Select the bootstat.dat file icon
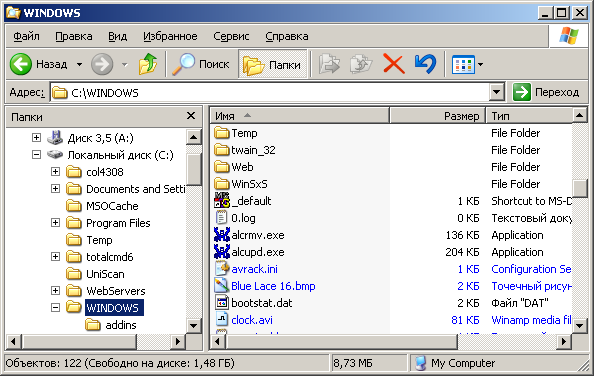 click(x=222, y=303)
